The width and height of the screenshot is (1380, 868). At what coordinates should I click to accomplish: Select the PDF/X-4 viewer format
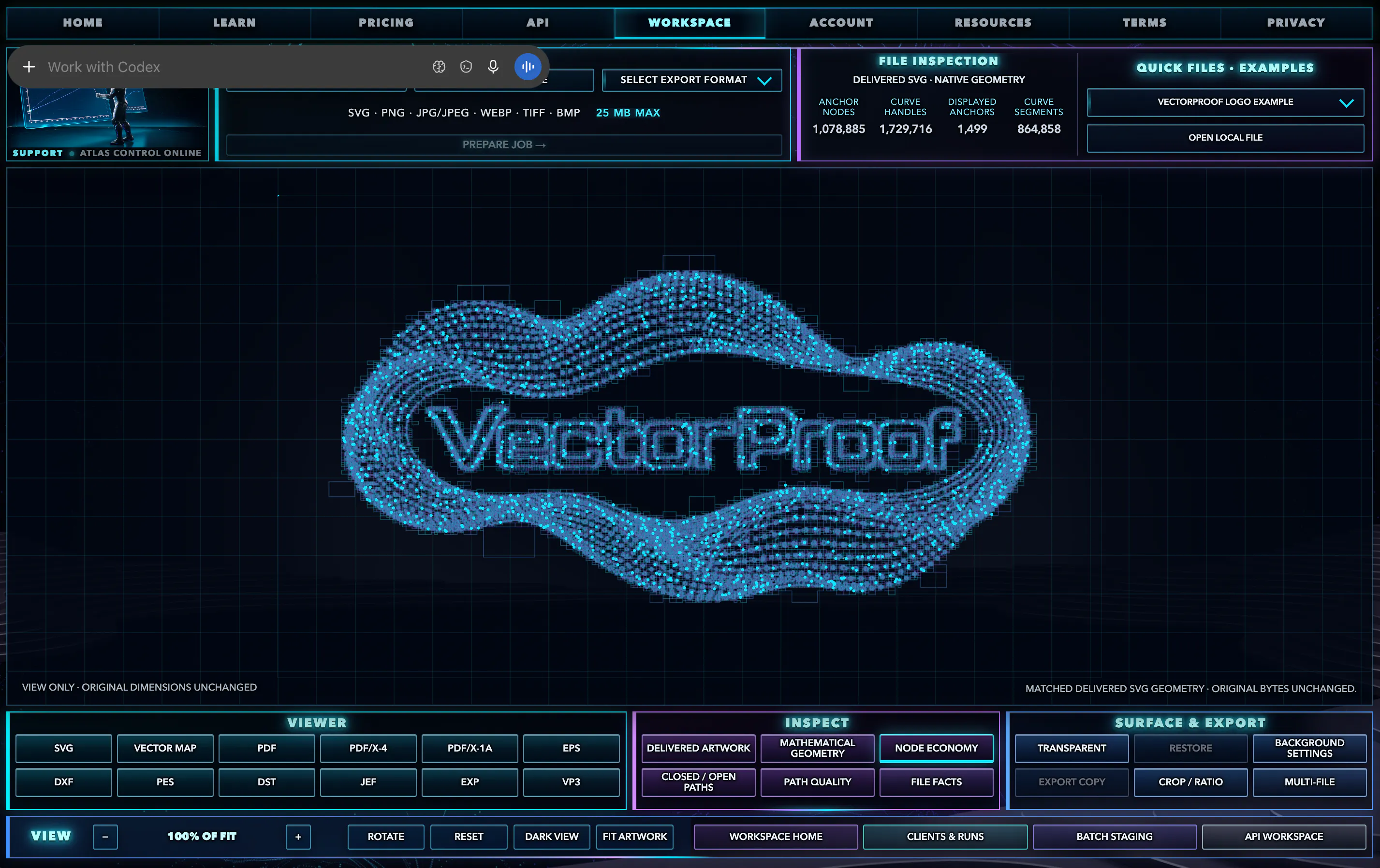click(x=368, y=748)
